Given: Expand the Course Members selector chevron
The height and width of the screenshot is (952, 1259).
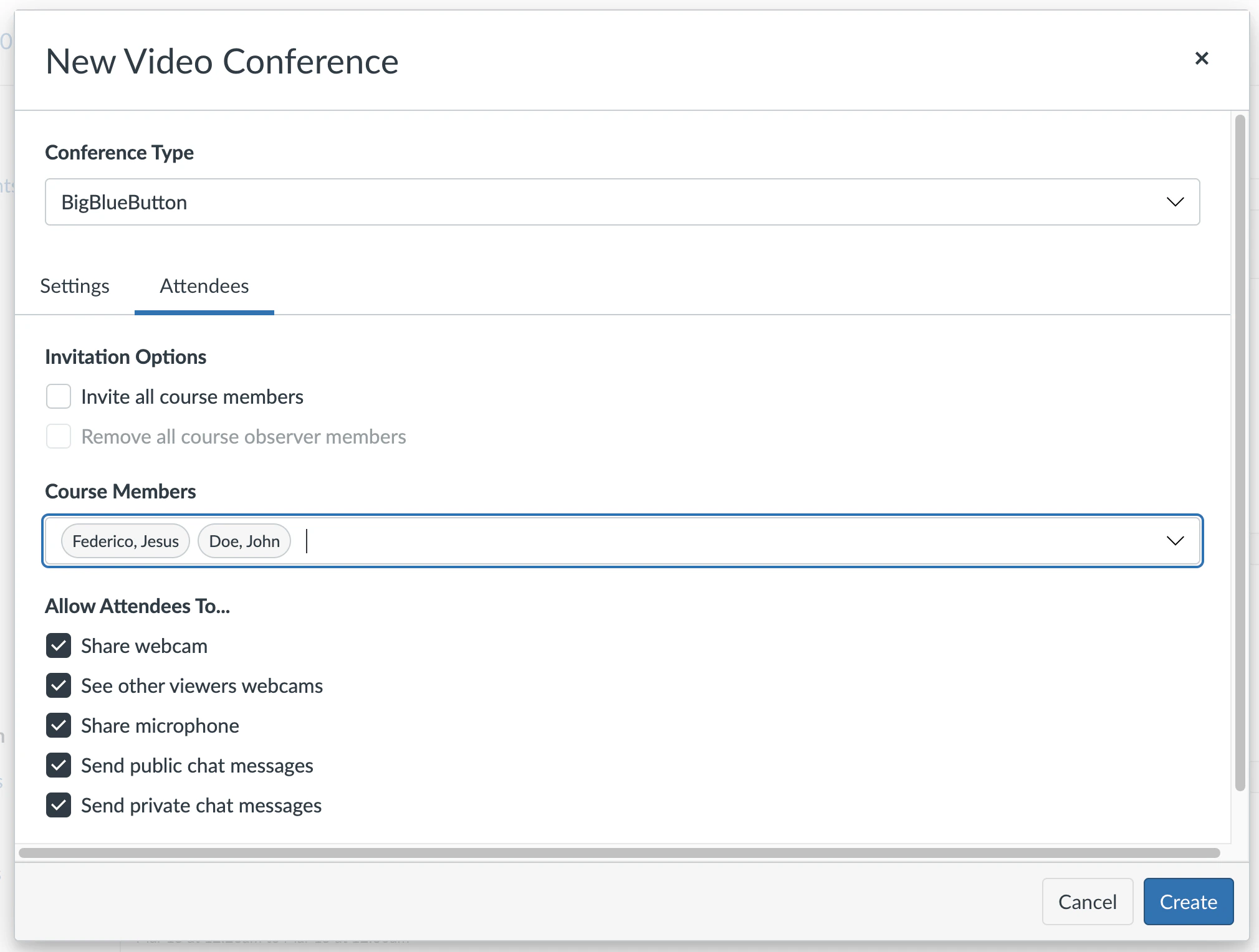Looking at the screenshot, I should 1176,541.
